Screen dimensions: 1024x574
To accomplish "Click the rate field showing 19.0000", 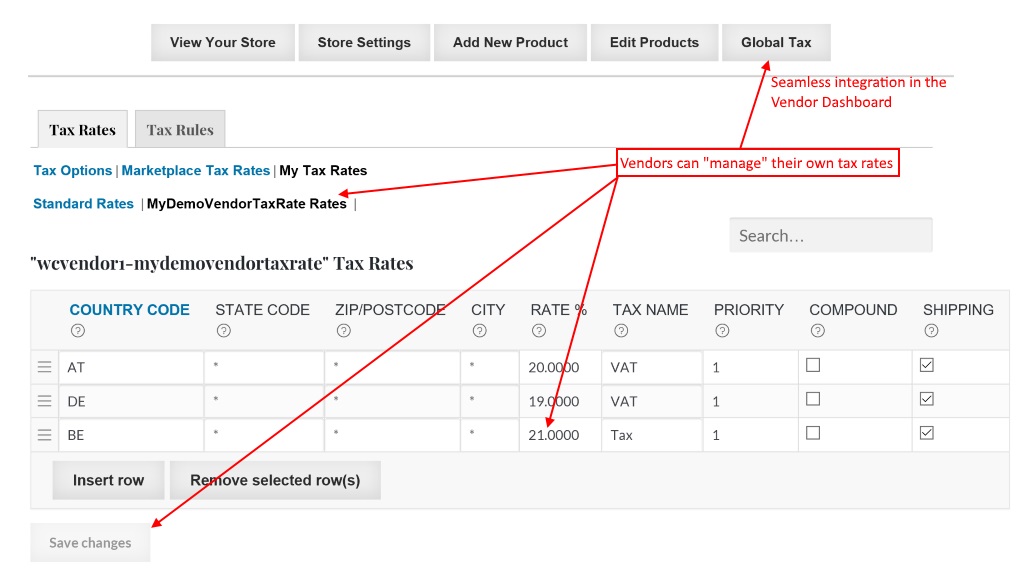I will point(559,401).
